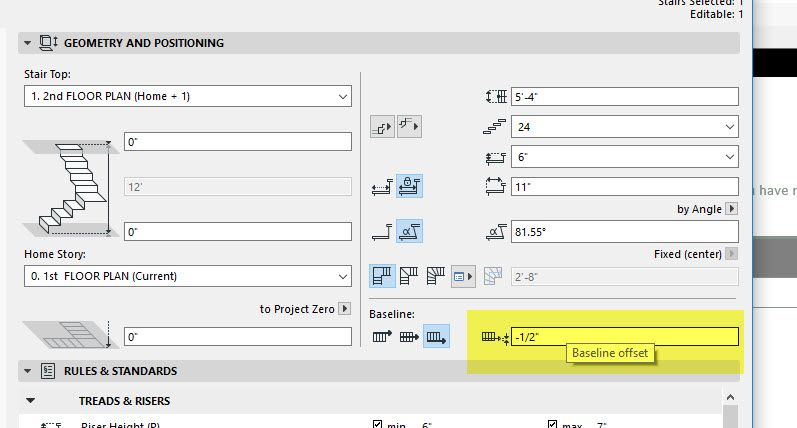Open the 'by Angle' option arrow
This screenshot has width=797, height=428.
pyautogui.click(x=731, y=209)
